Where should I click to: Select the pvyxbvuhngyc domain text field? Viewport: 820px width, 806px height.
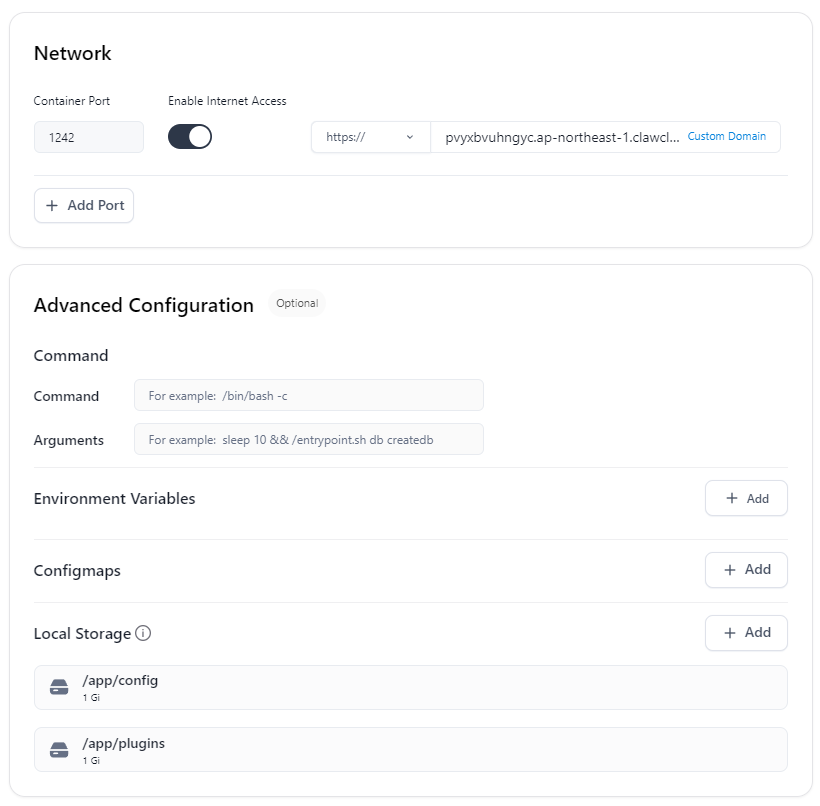point(560,137)
